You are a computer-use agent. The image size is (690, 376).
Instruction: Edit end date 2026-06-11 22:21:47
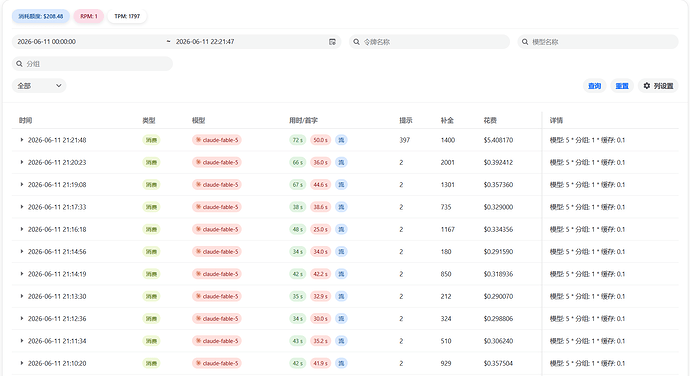205,42
